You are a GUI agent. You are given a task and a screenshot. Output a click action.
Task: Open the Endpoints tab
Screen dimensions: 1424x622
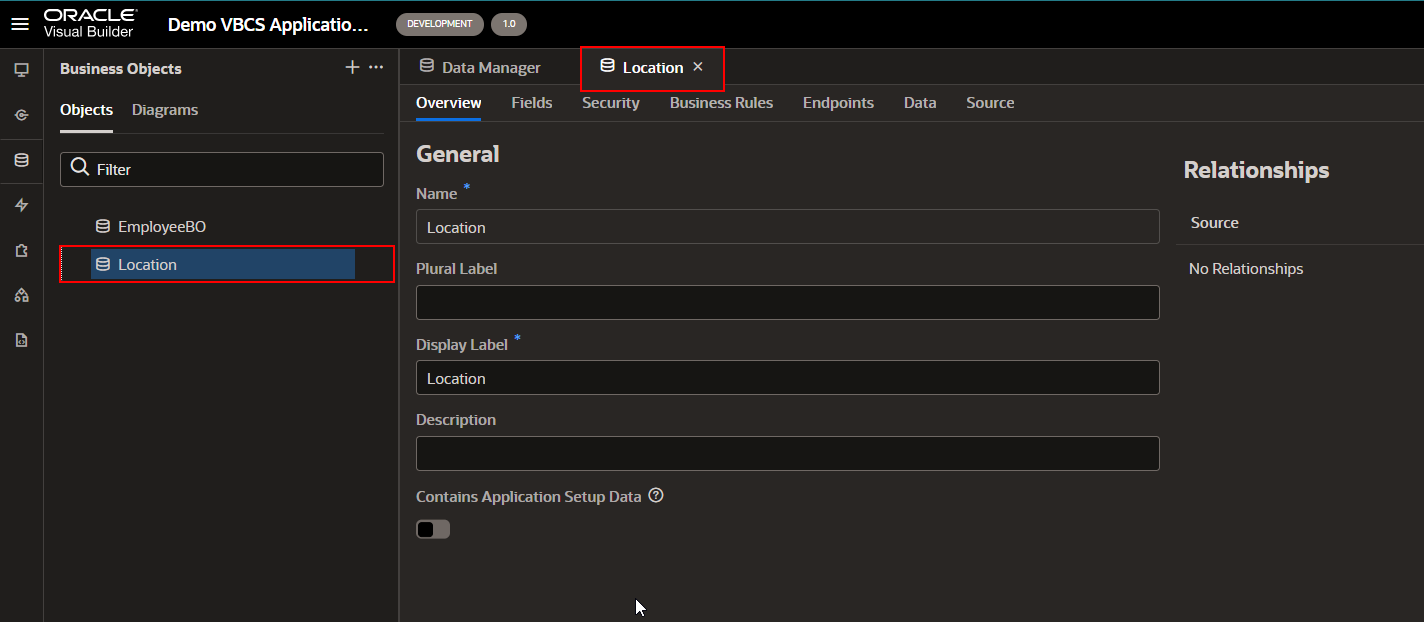point(838,103)
